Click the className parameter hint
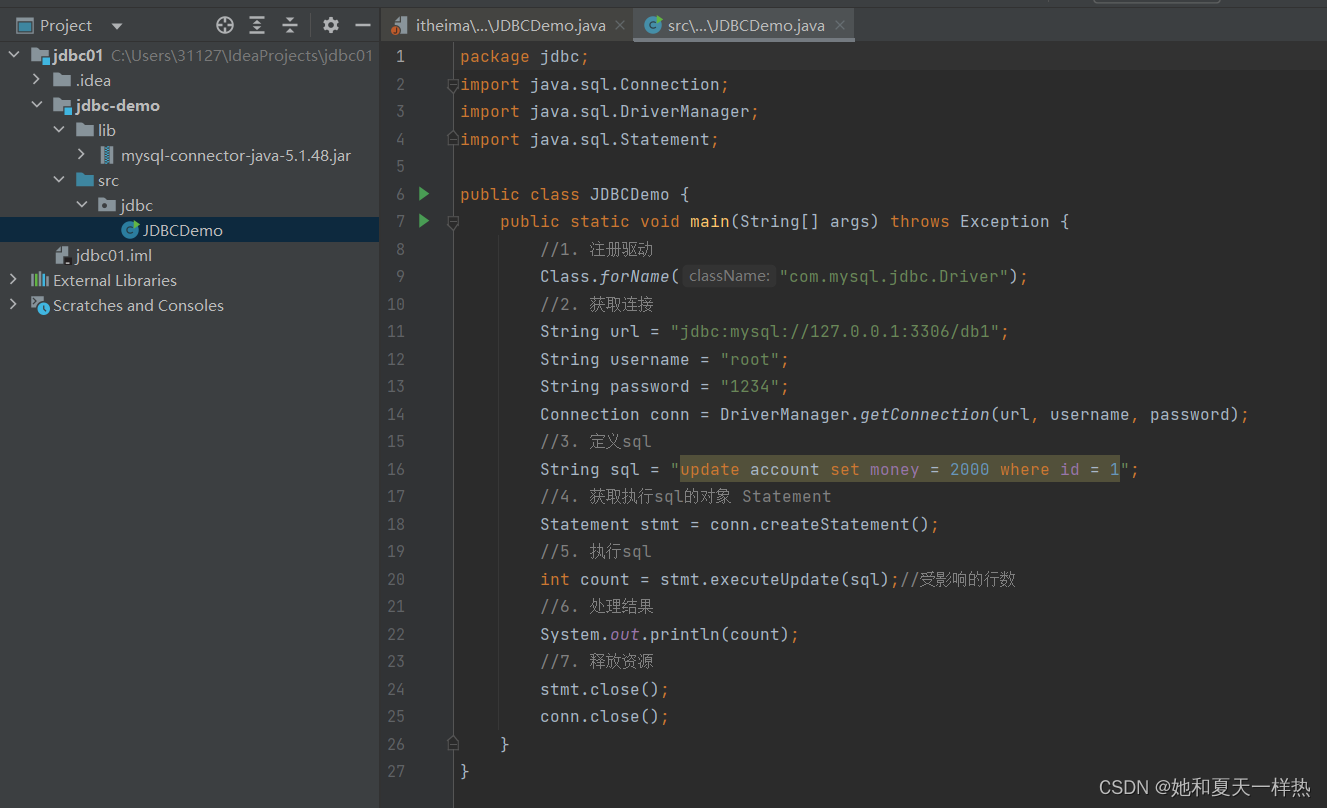 [729, 276]
